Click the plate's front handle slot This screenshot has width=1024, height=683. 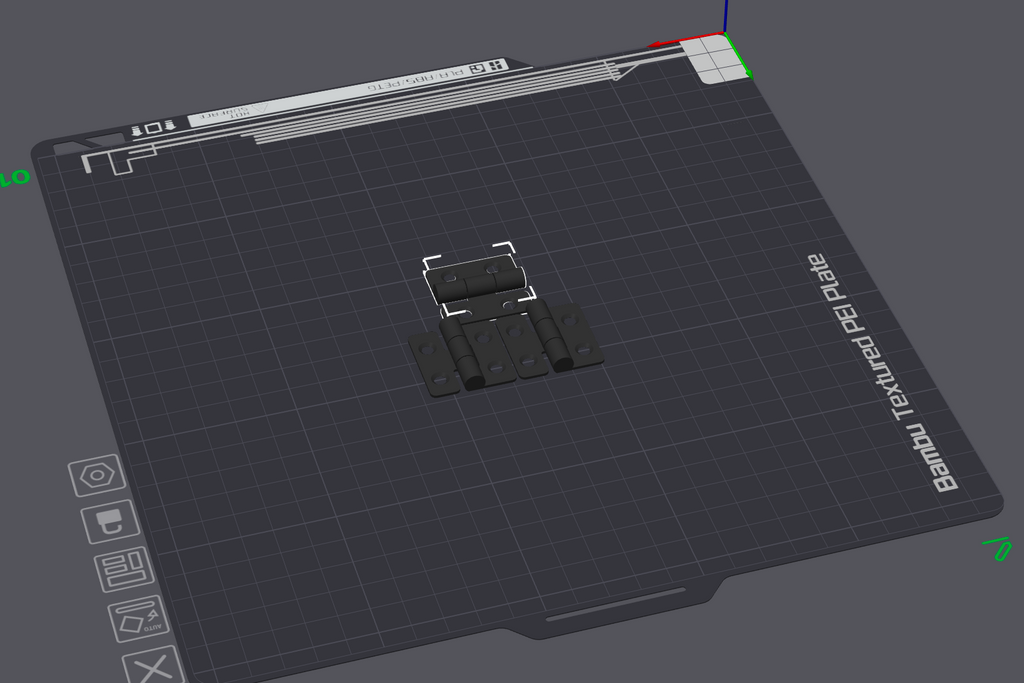[x=615, y=603]
